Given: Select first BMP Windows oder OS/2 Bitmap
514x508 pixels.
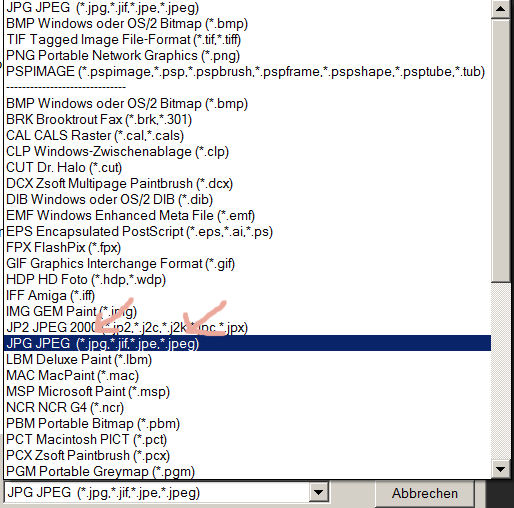Looking at the screenshot, I should (247, 24).
